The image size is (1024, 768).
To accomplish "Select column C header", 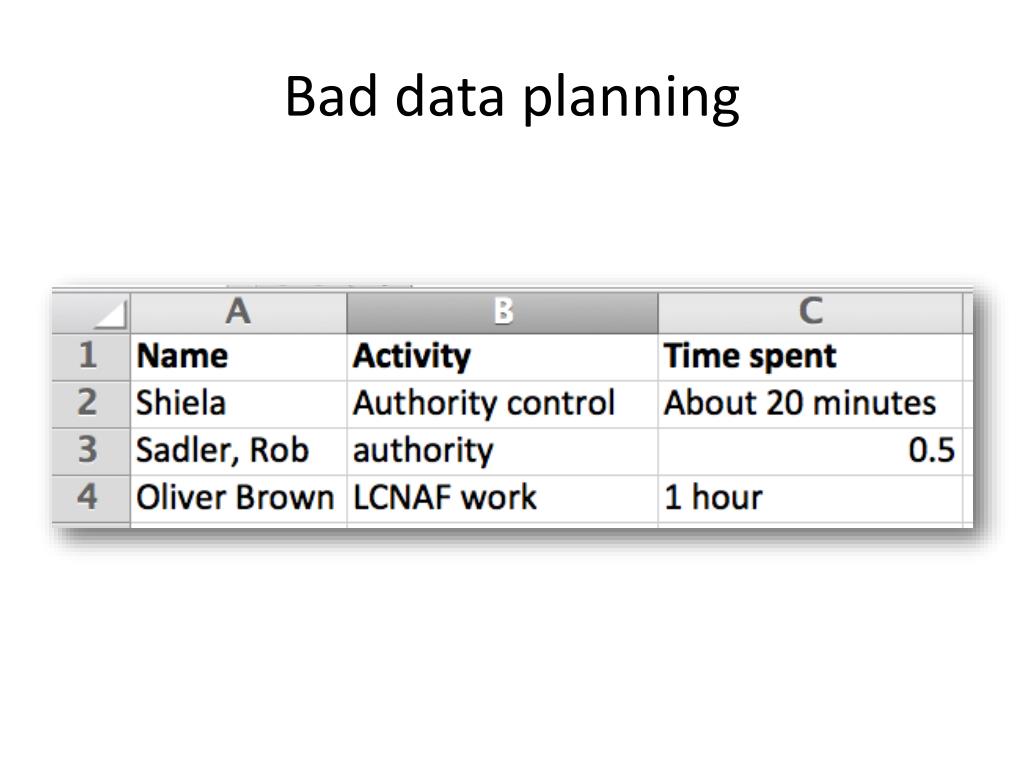I will pyautogui.click(x=810, y=312).
